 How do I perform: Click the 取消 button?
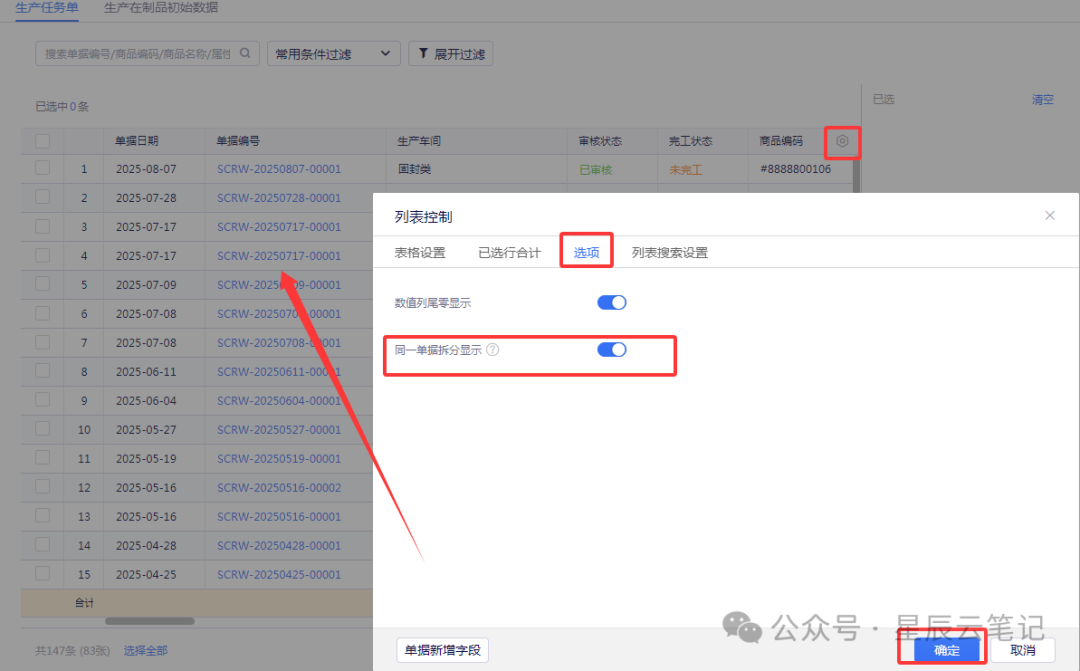[x=1023, y=650]
